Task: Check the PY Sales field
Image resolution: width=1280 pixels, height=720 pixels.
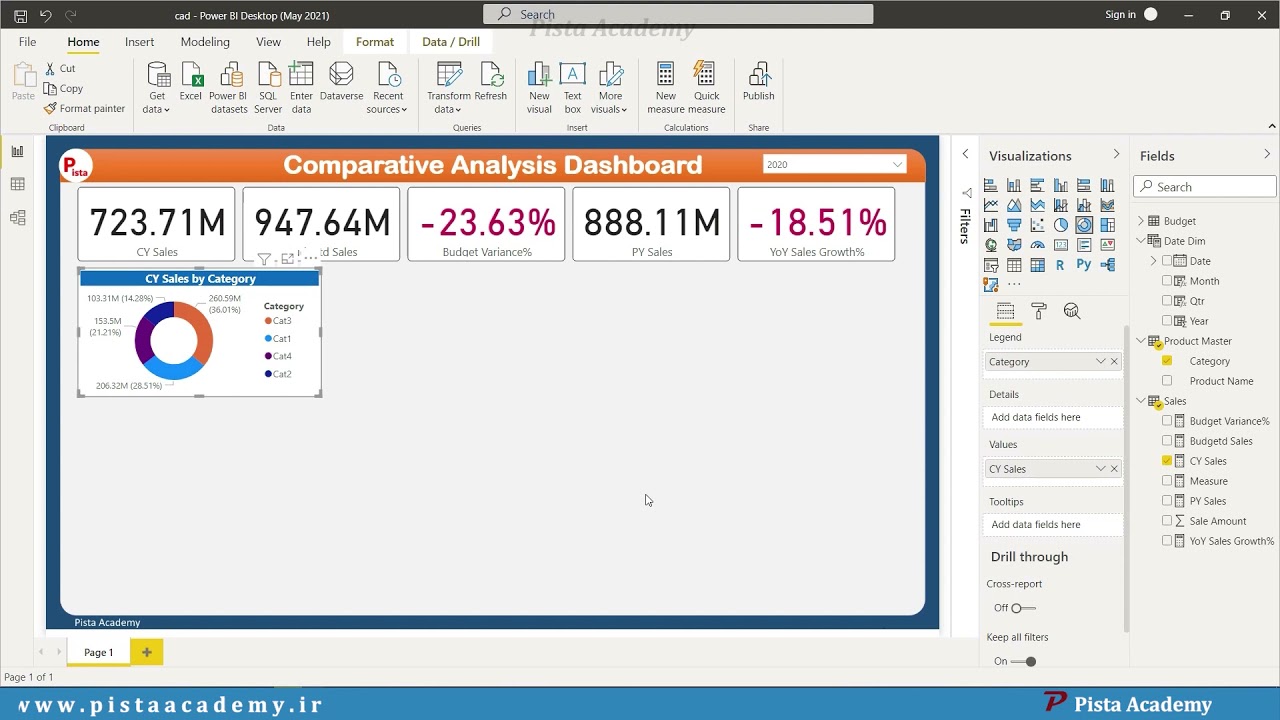Action: 1167,501
